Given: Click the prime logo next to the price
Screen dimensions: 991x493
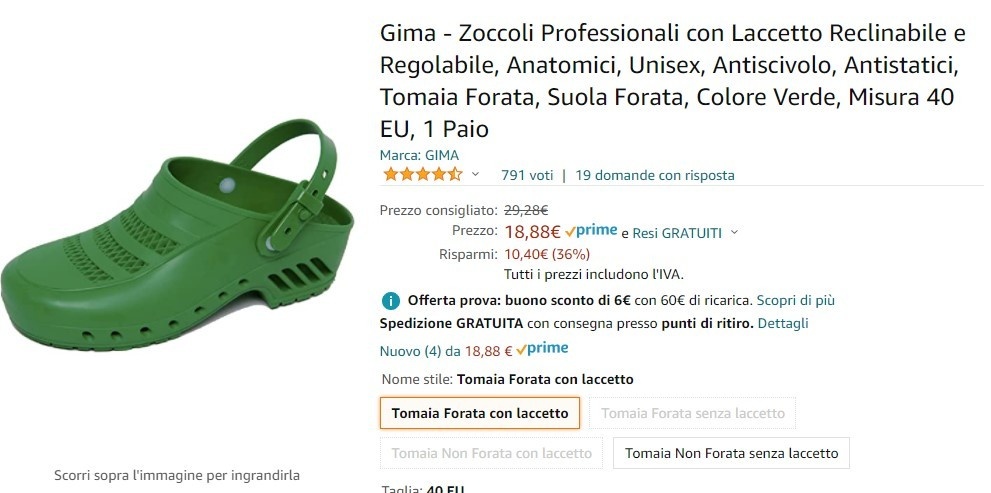Looking at the screenshot, I should [x=591, y=231].
